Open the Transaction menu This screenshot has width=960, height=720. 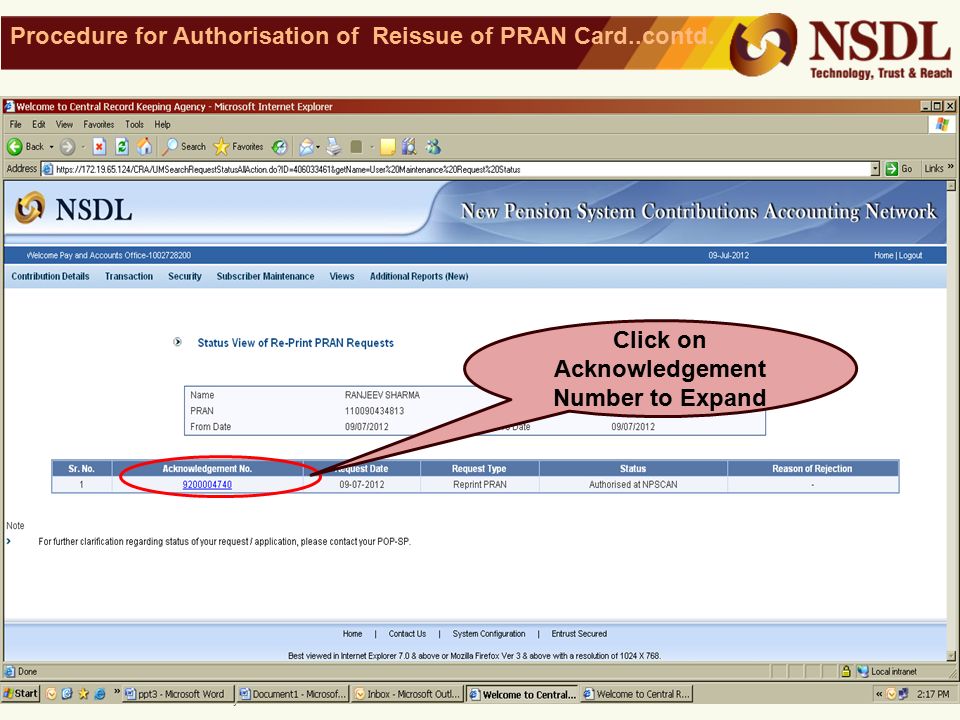point(129,276)
